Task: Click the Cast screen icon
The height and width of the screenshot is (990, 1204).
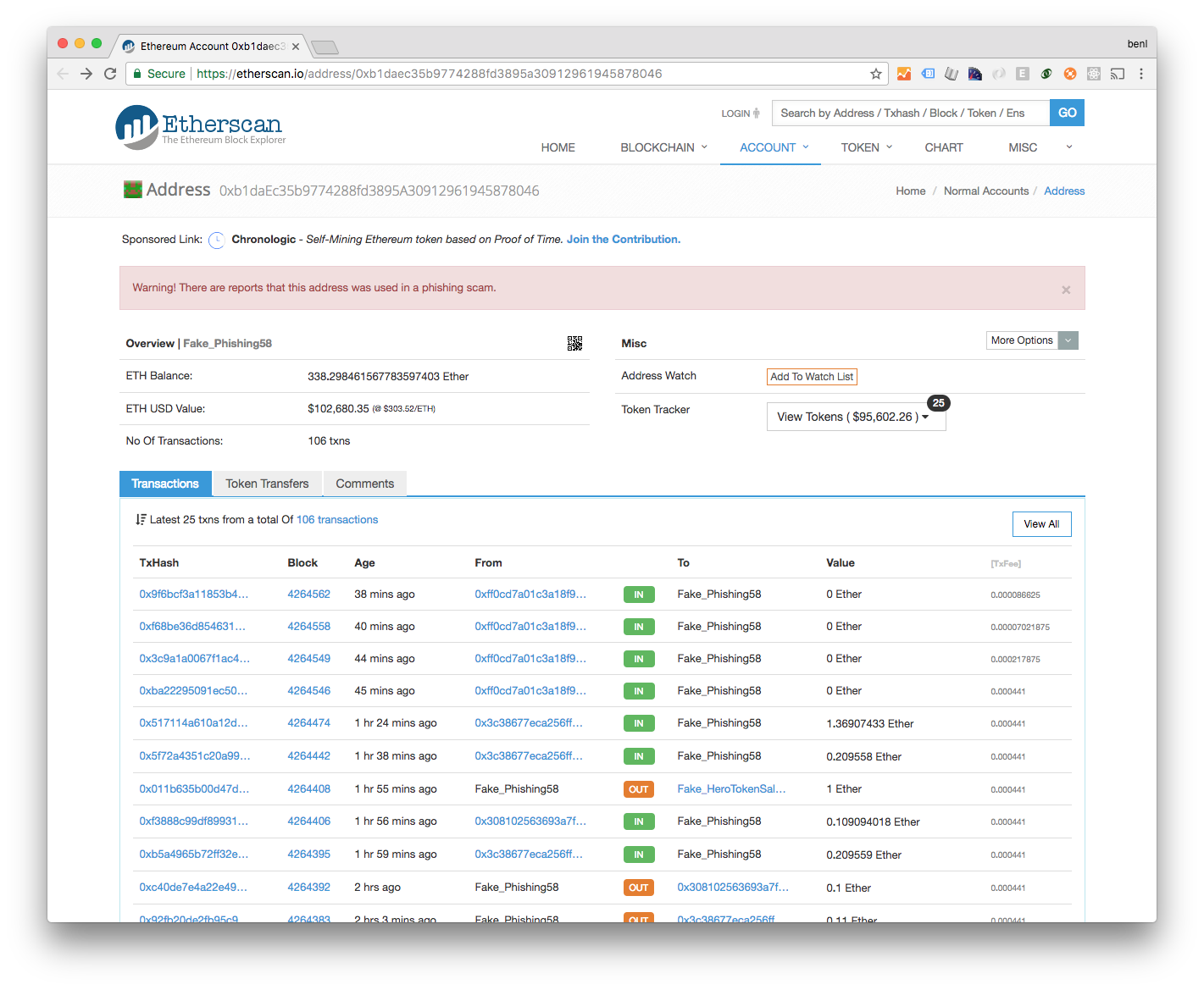Action: 1118,74
